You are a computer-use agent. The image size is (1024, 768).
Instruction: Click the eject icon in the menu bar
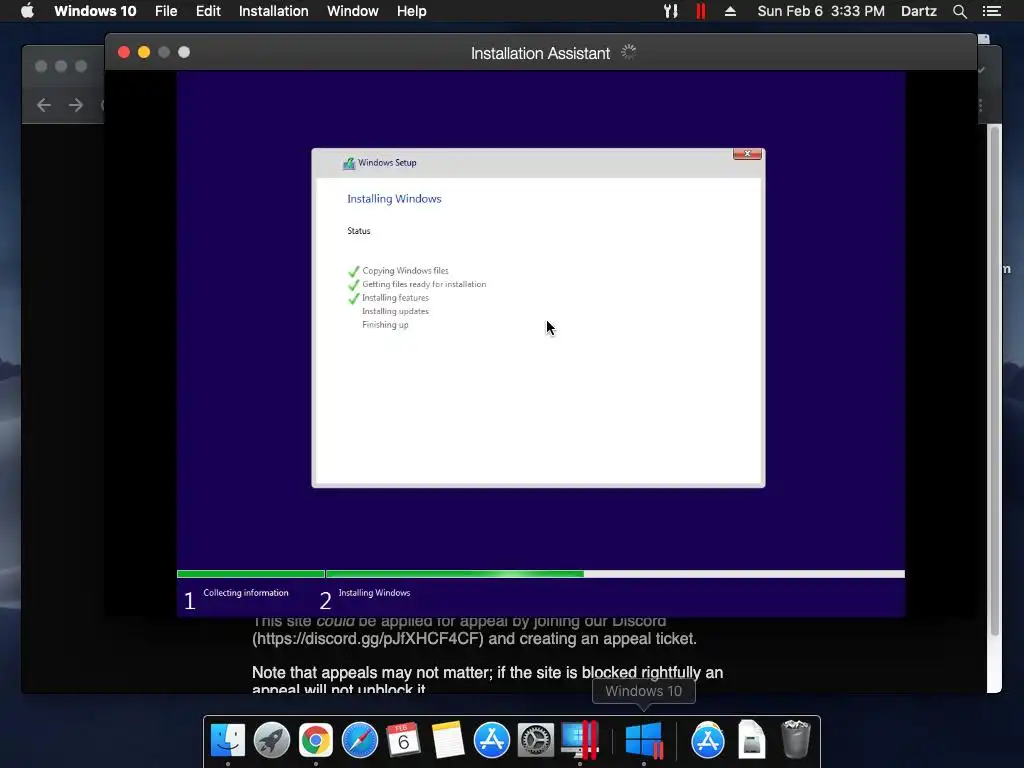point(730,11)
